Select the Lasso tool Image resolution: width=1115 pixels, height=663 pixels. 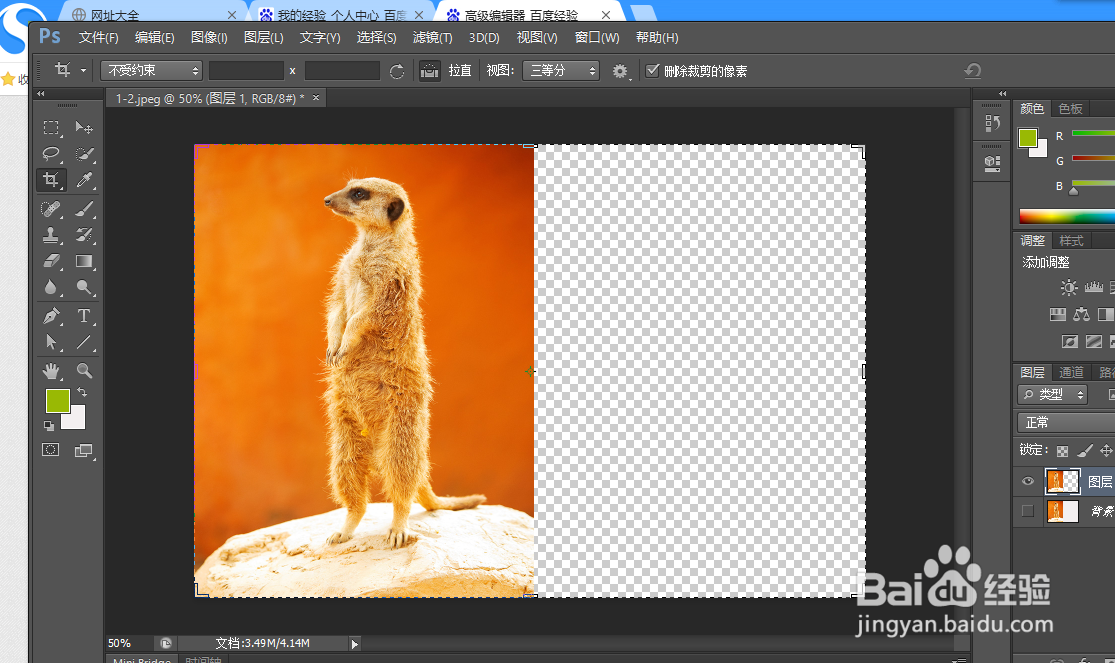point(50,154)
